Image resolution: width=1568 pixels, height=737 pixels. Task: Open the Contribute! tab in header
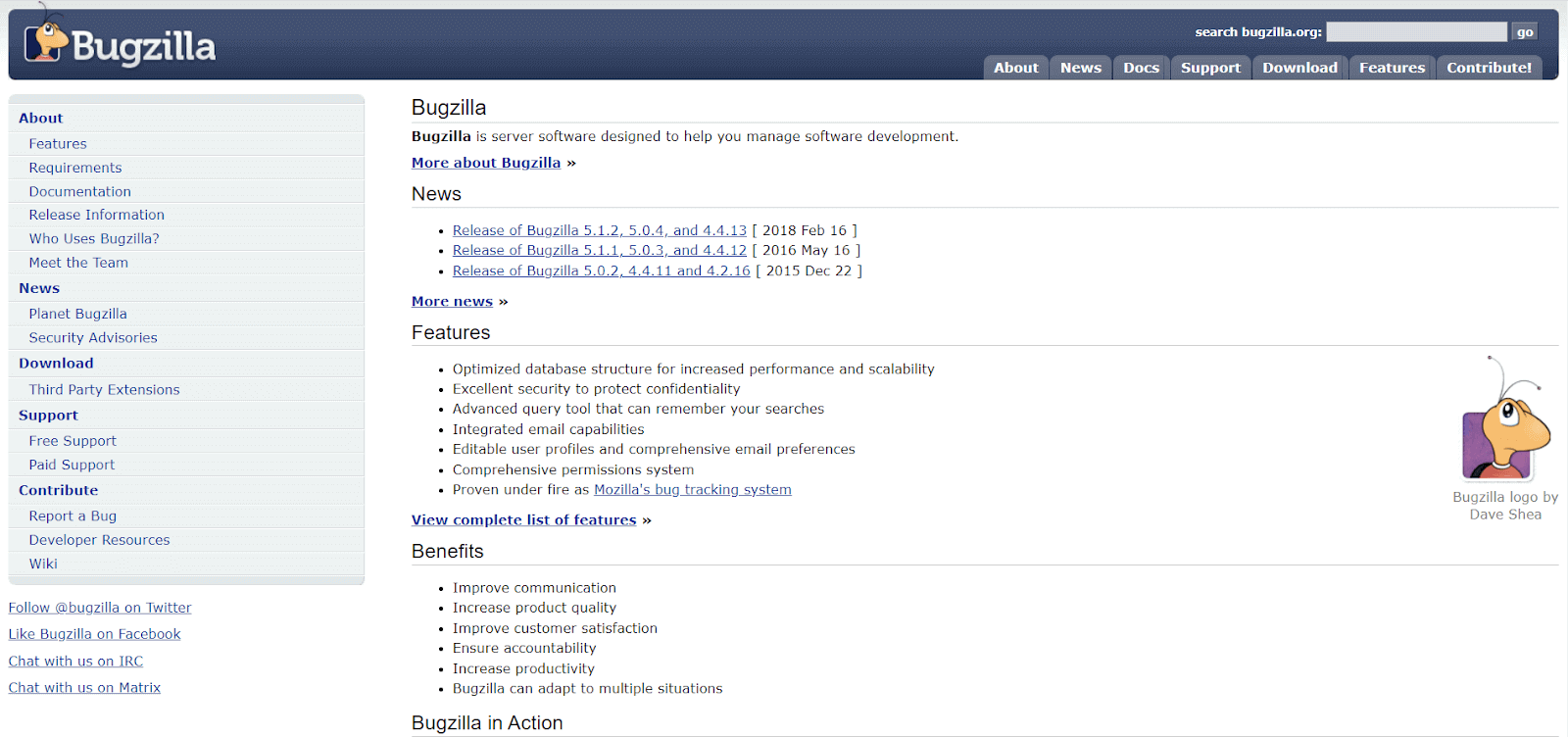(x=1488, y=68)
